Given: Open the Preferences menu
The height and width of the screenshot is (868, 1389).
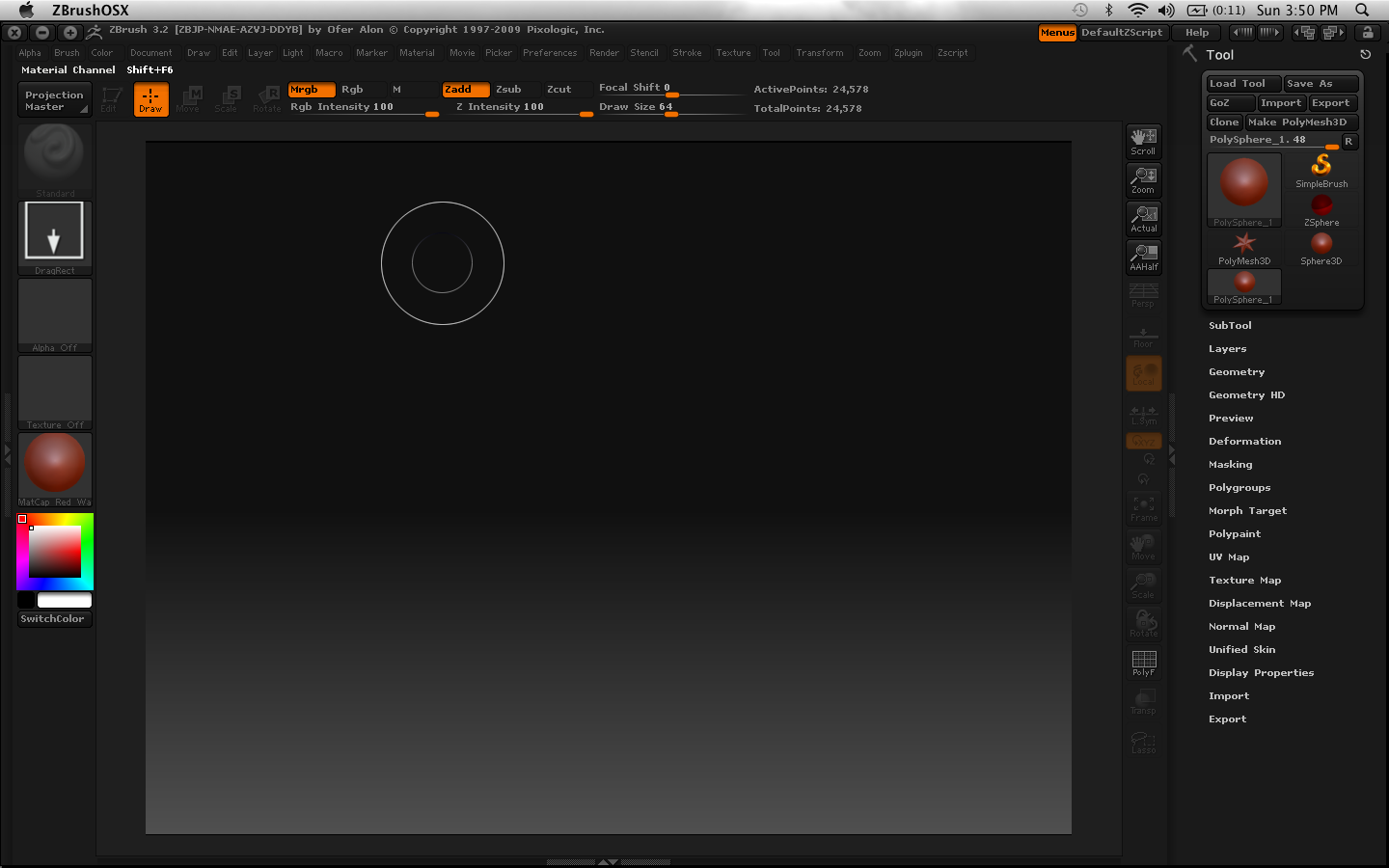Looking at the screenshot, I should click(x=550, y=53).
